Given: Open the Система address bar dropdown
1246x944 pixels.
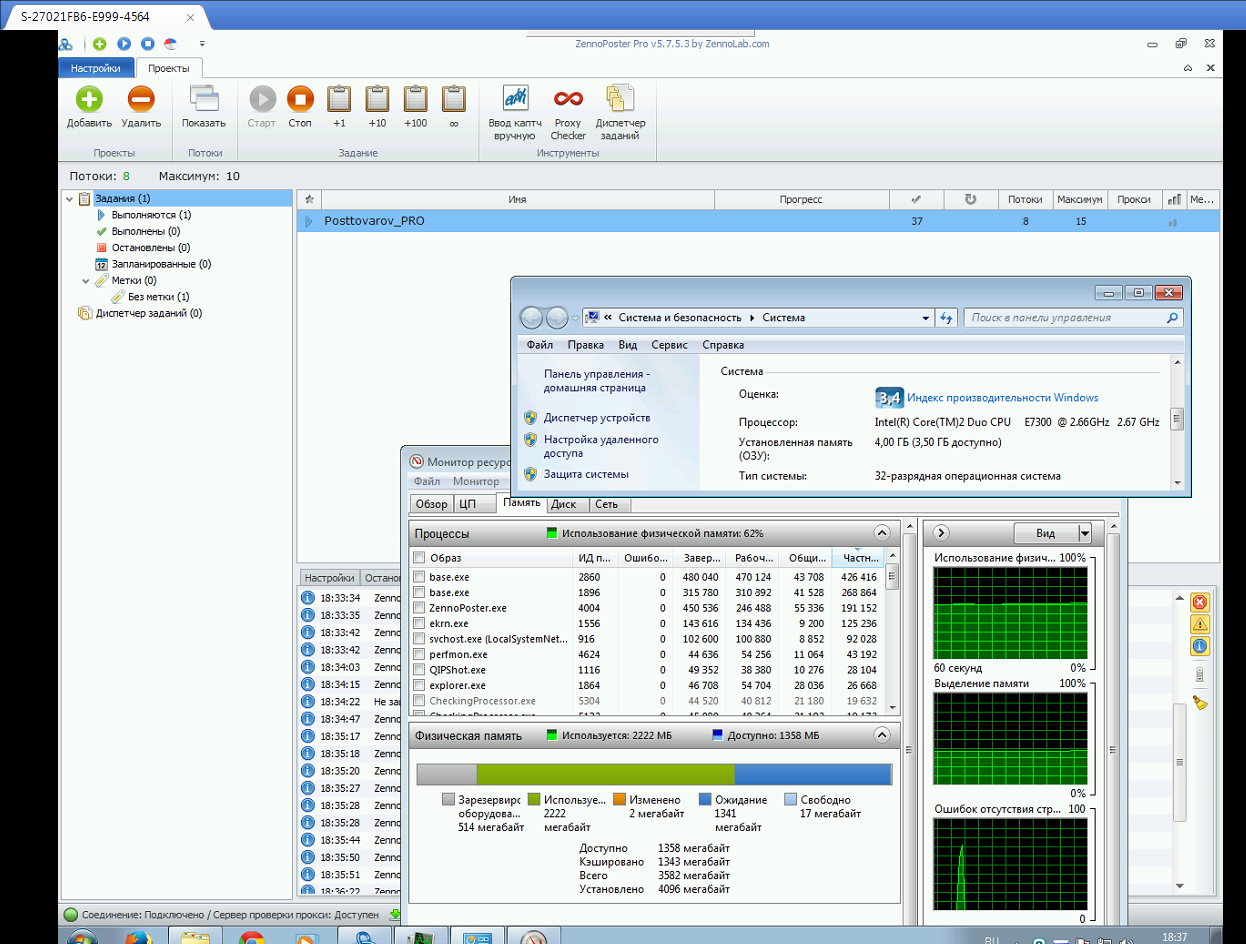Looking at the screenshot, I should point(926,318).
